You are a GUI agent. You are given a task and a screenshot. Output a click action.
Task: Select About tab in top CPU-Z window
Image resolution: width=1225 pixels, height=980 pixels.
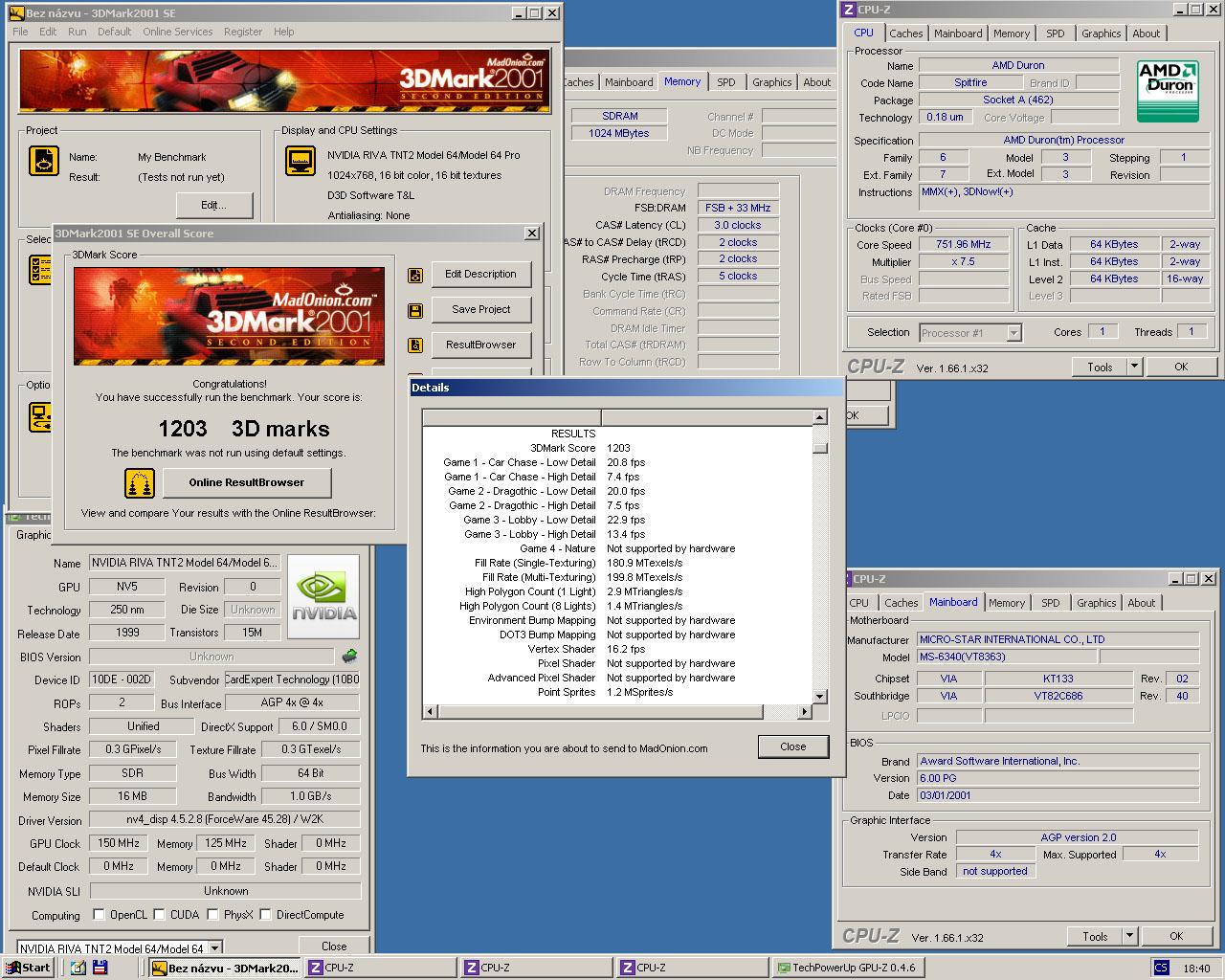pos(1146,33)
